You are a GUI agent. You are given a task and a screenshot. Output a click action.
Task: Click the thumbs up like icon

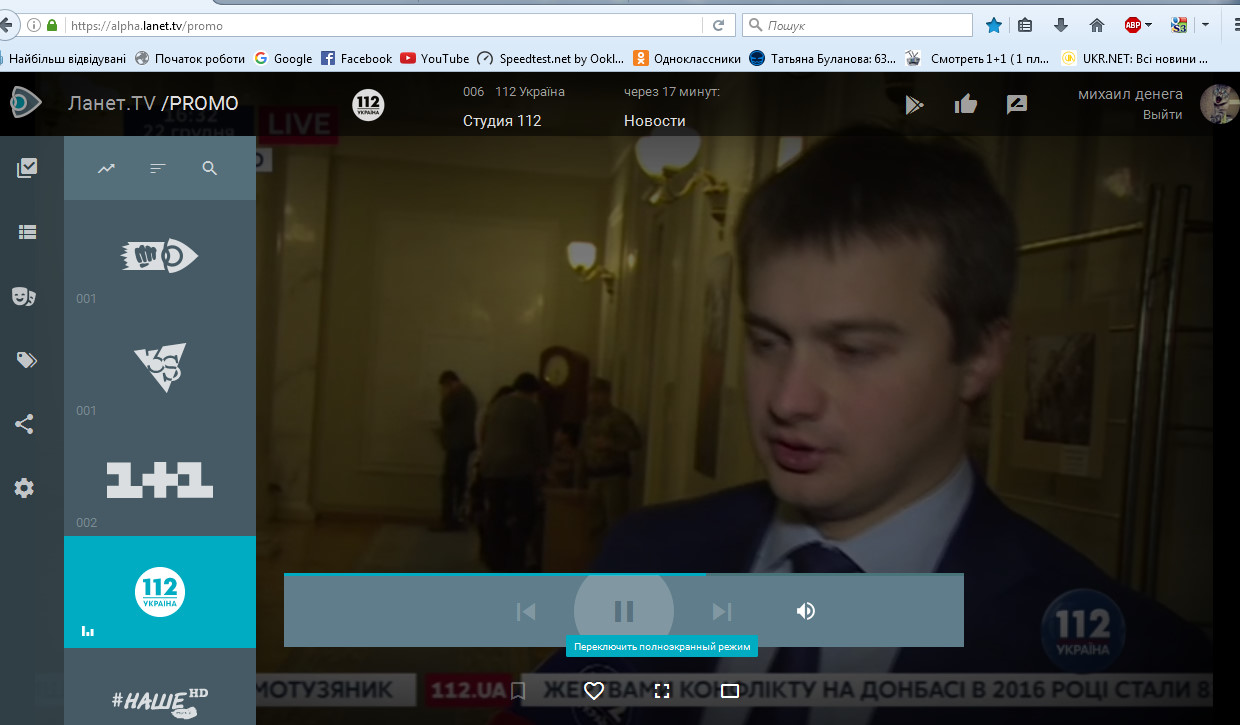[x=965, y=104]
